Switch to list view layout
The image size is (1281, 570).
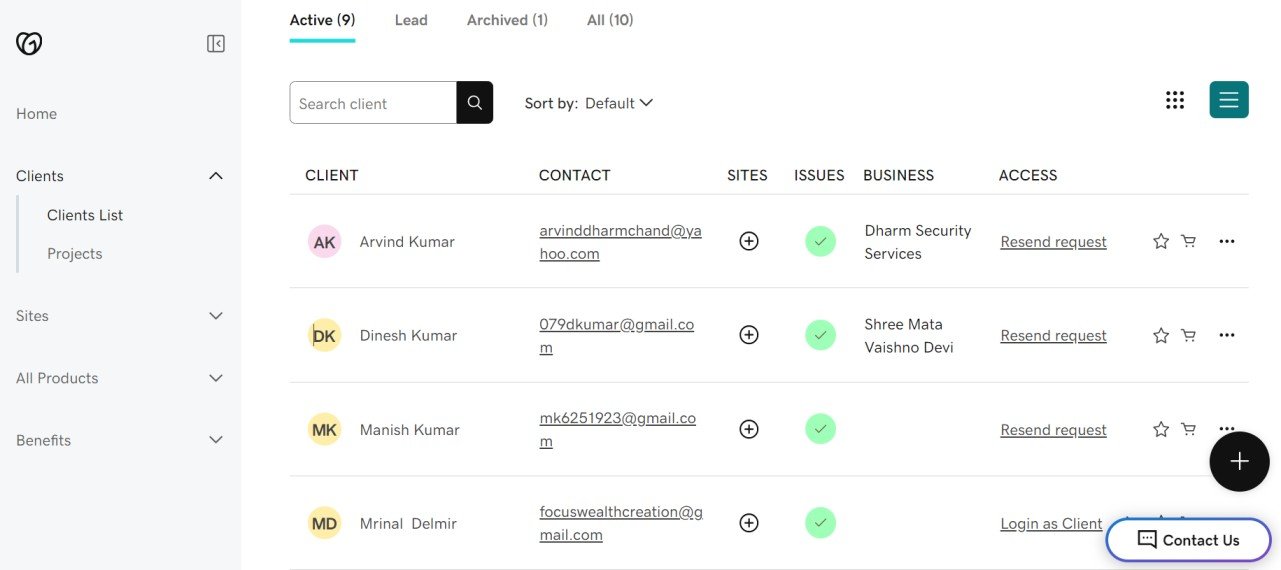tap(1229, 100)
